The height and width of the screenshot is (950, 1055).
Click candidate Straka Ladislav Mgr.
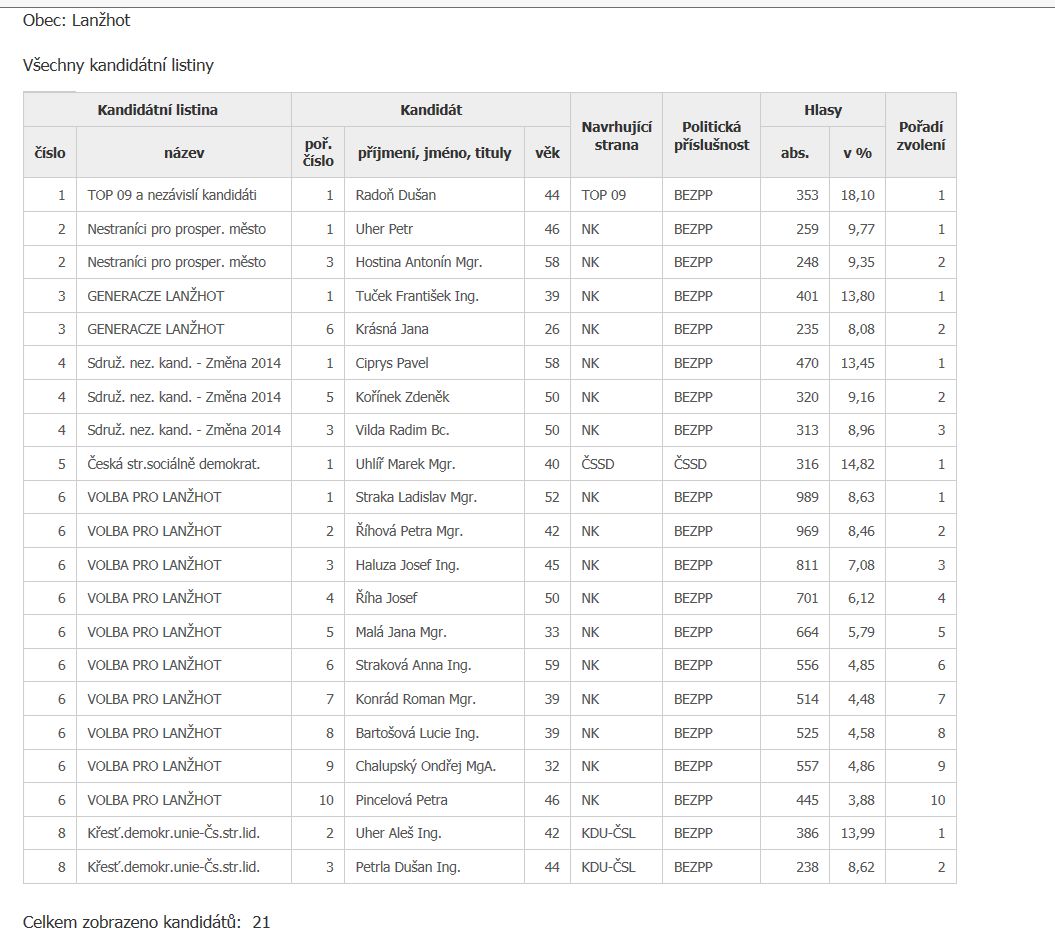tap(416, 497)
